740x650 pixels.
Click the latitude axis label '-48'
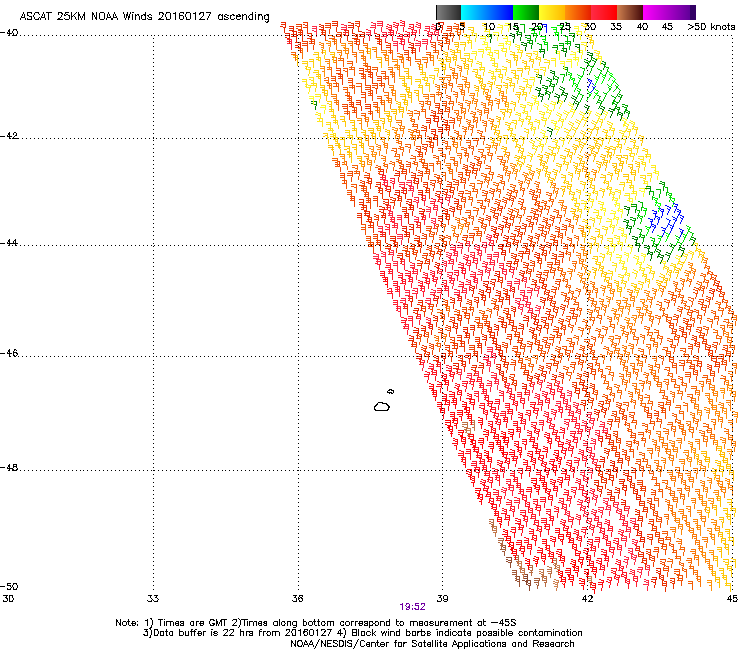pyautogui.click(x=9, y=467)
